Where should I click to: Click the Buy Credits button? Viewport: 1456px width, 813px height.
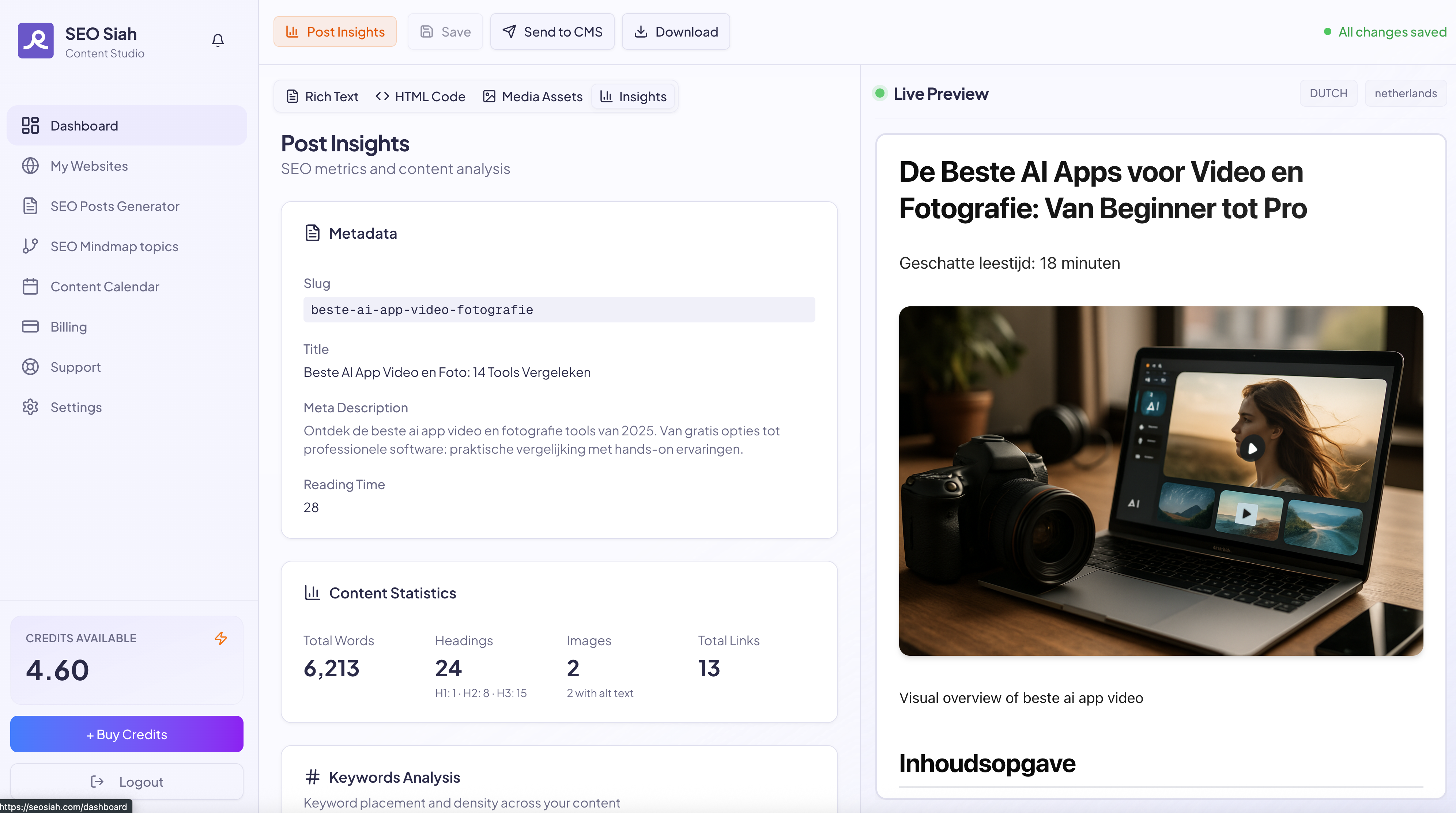pyautogui.click(x=127, y=734)
